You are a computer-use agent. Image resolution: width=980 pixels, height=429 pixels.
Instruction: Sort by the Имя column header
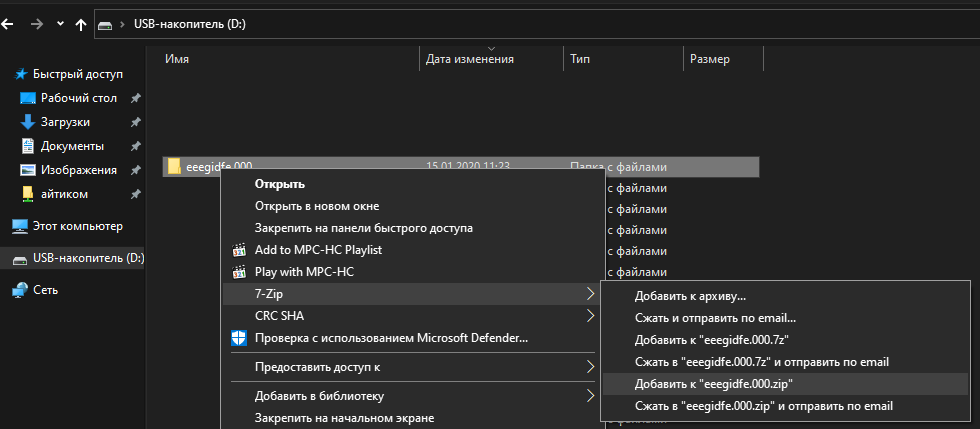tap(178, 59)
